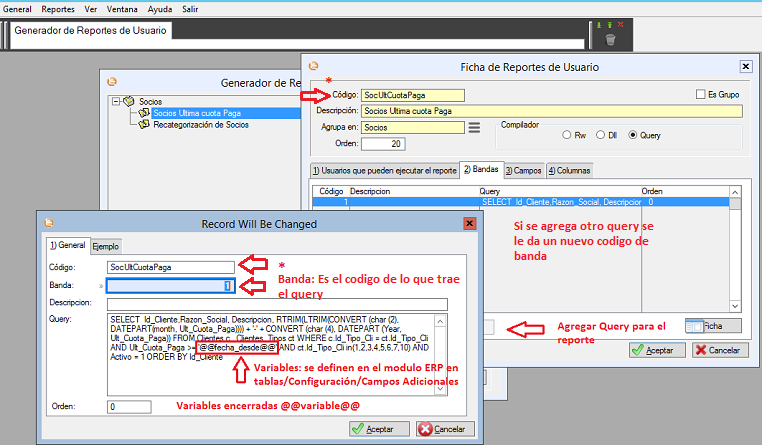Image resolution: width=762 pixels, height=445 pixels.
Task: Select the Rw compiler radio button
Action: [567, 135]
